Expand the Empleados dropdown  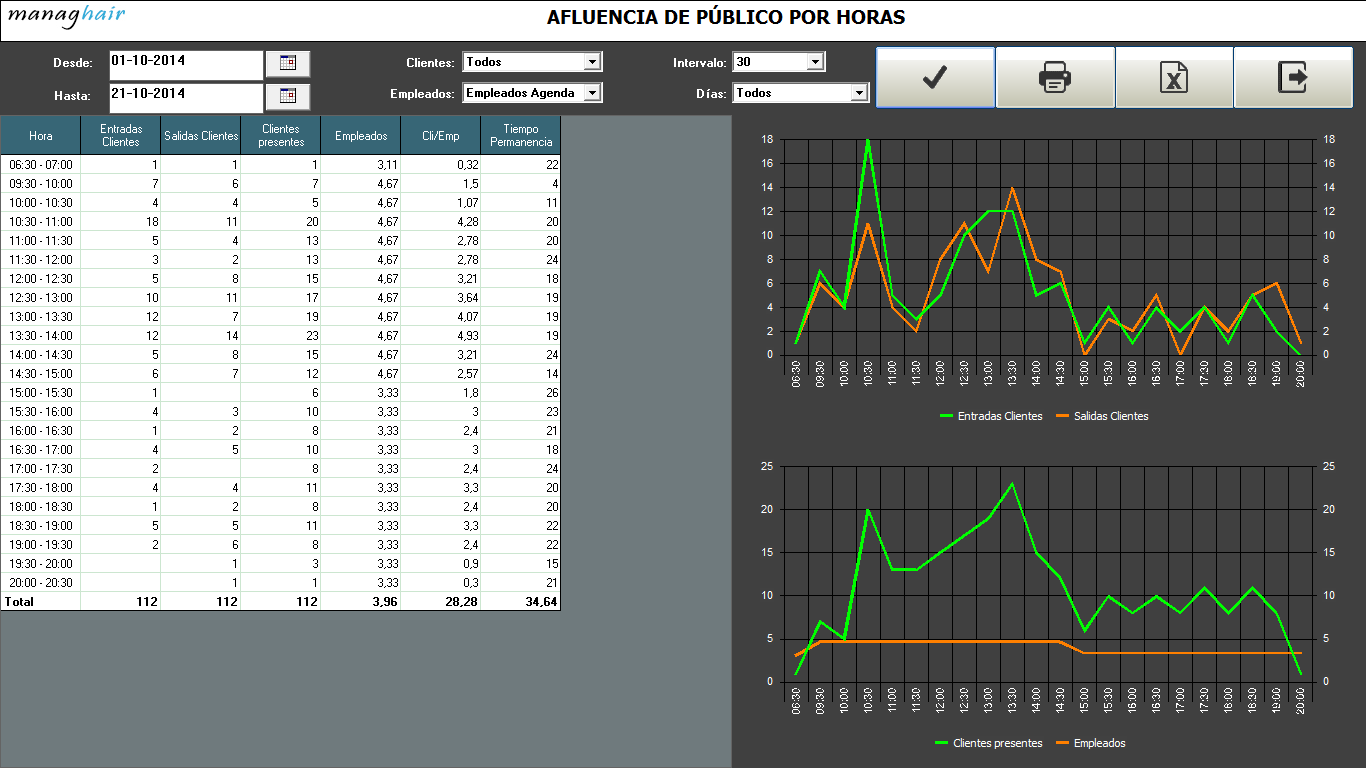592,93
